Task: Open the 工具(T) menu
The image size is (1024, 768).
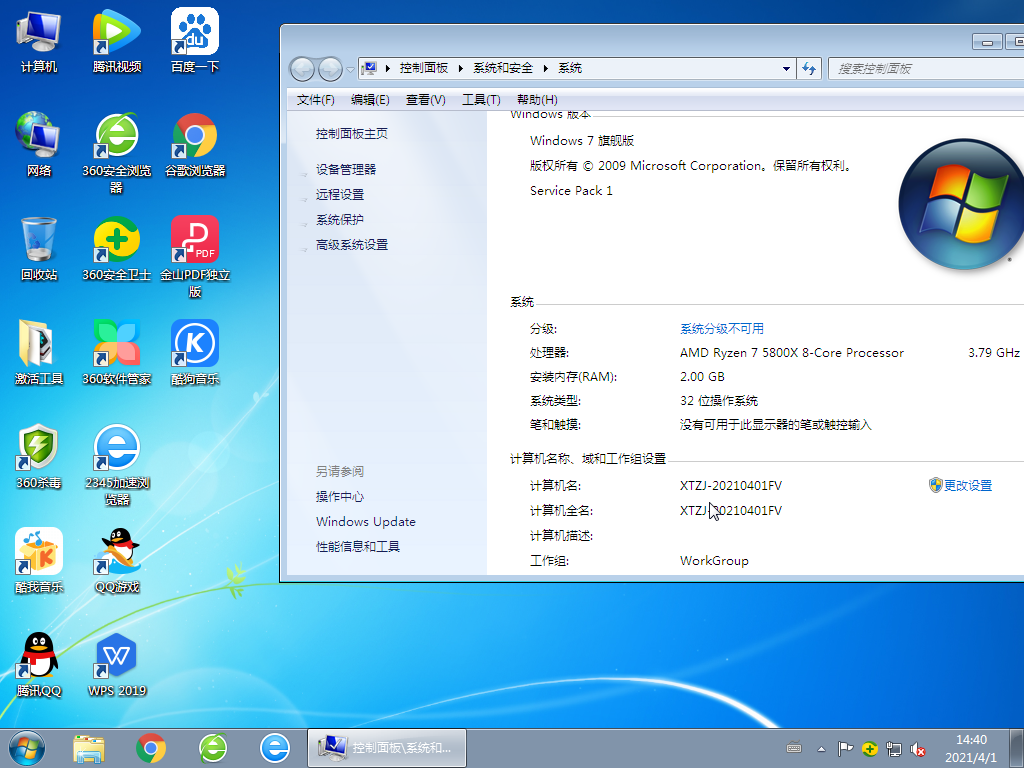Action: [480, 99]
